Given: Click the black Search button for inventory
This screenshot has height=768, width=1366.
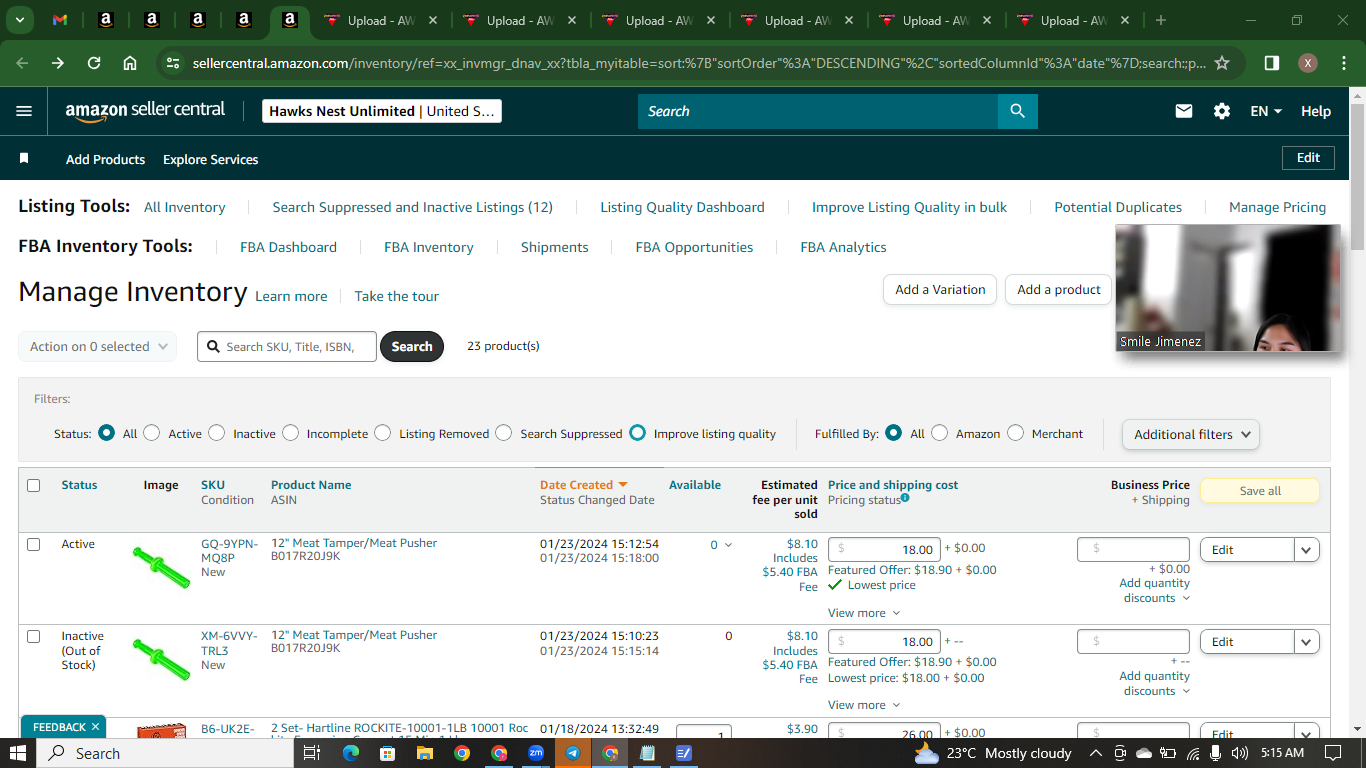Looking at the screenshot, I should 412,346.
